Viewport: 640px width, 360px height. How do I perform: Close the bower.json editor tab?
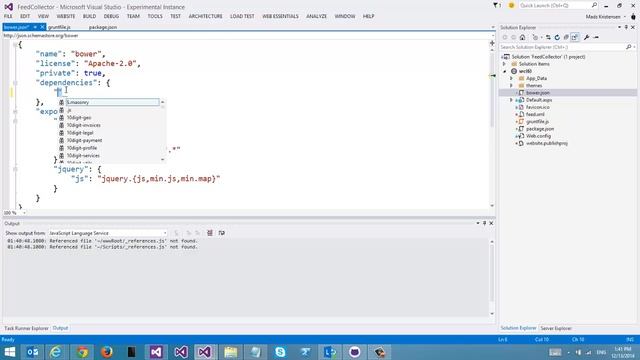42,27
